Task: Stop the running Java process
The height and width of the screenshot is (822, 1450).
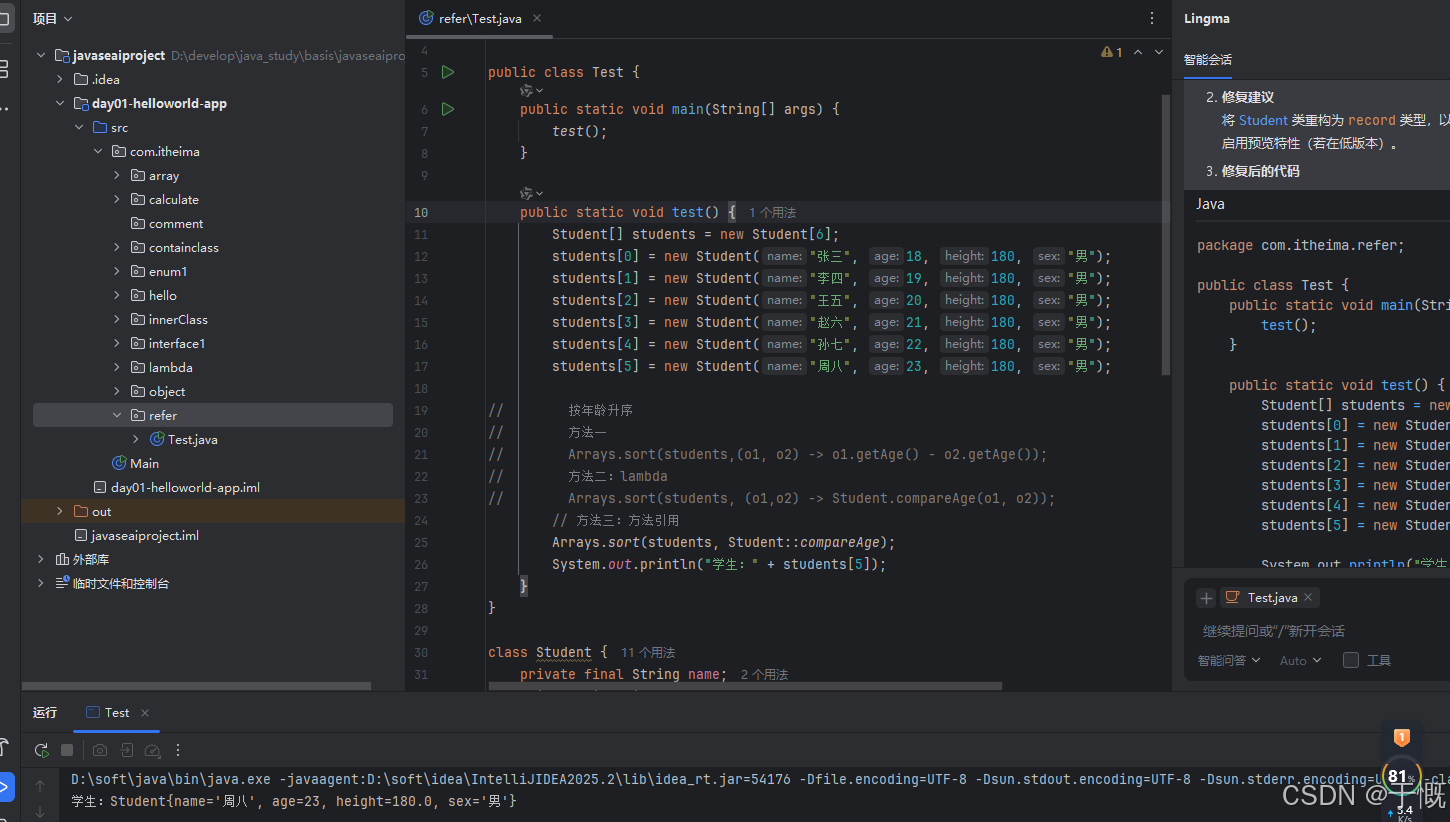Action: pyautogui.click(x=66, y=750)
